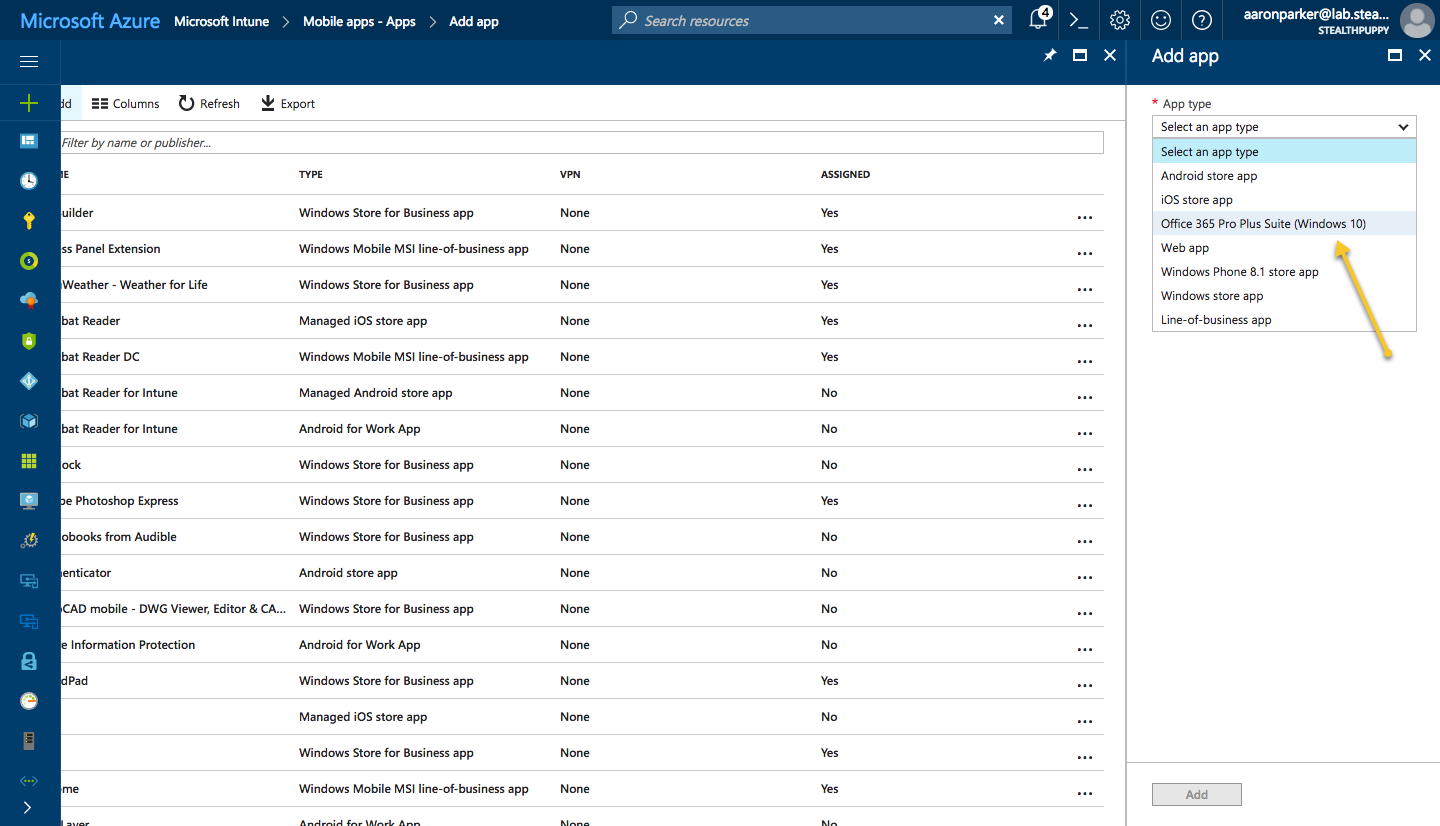Click Export in the toolbar
Screen dimensions: 1440x826
288,104
